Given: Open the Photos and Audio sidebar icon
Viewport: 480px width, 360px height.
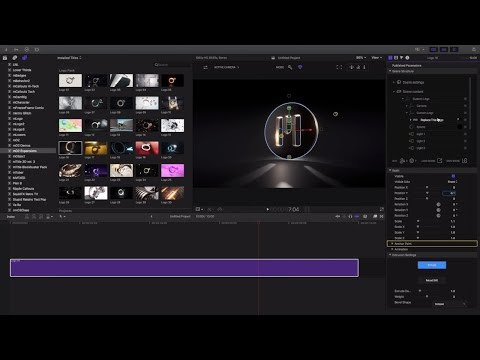Looking at the screenshot, I should pyautogui.click(x=15, y=58).
